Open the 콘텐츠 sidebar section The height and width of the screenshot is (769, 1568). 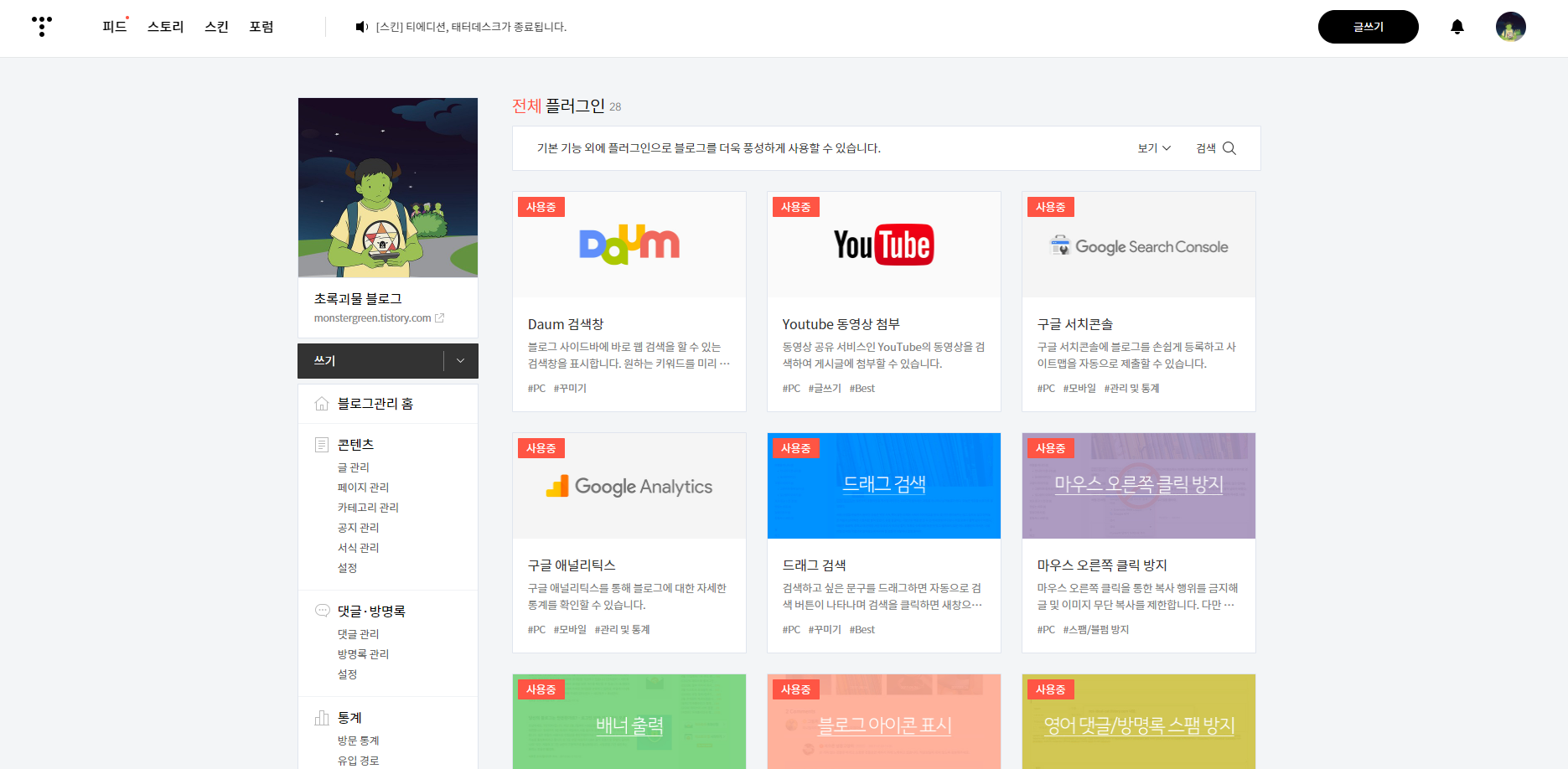click(355, 445)
